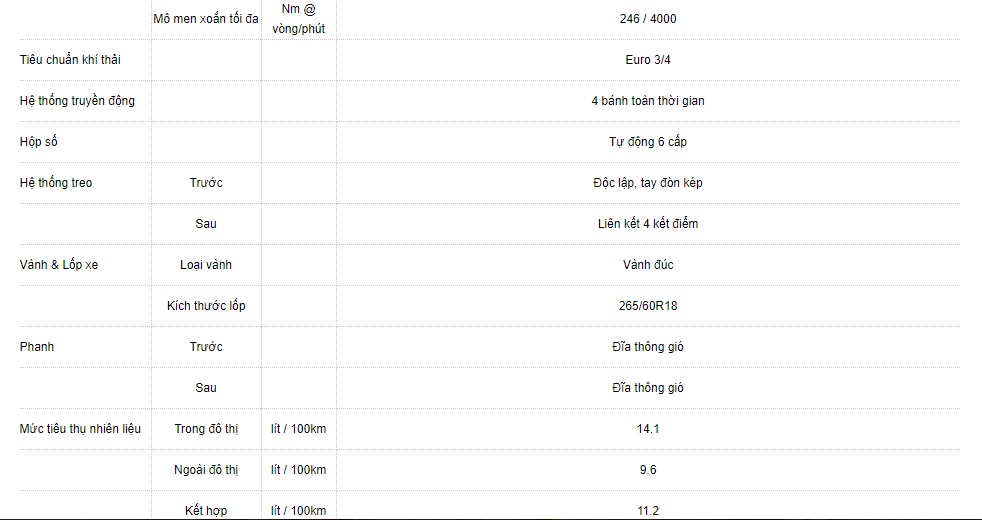Click the 'Hệ thống treo' heading
Image resolution: width=982 pixels, height=520 pixels.
[56, 183]
